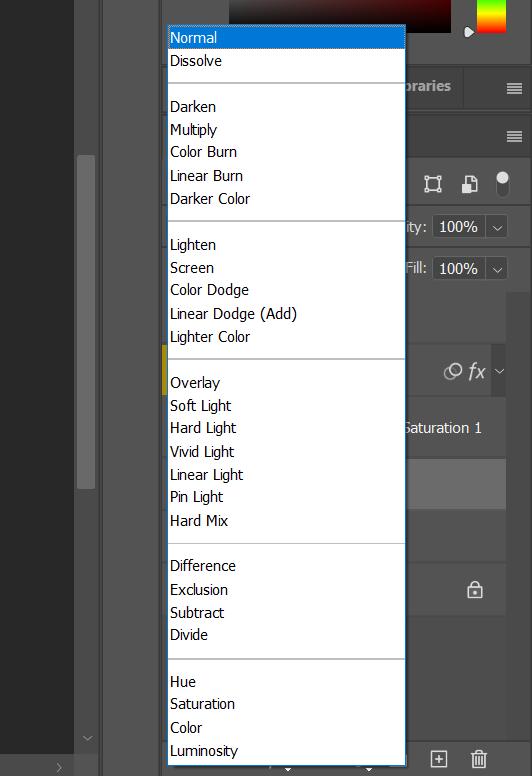The image size is (532, 776).
Task: Pick Color Dodge blend mode
Action: pyautogui.click(x=287, y=290)
